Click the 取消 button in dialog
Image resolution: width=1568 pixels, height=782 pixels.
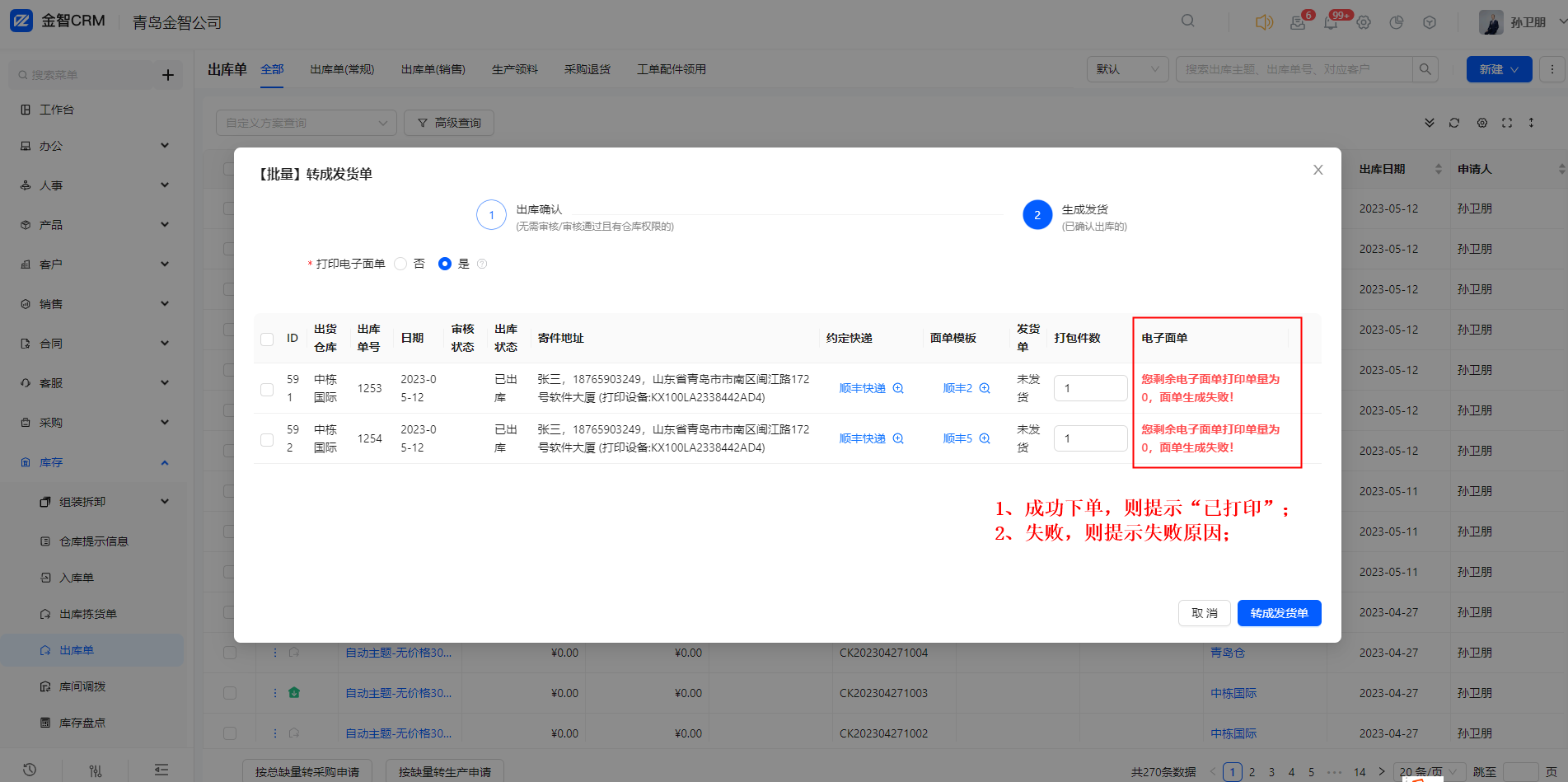point(1204,613)
